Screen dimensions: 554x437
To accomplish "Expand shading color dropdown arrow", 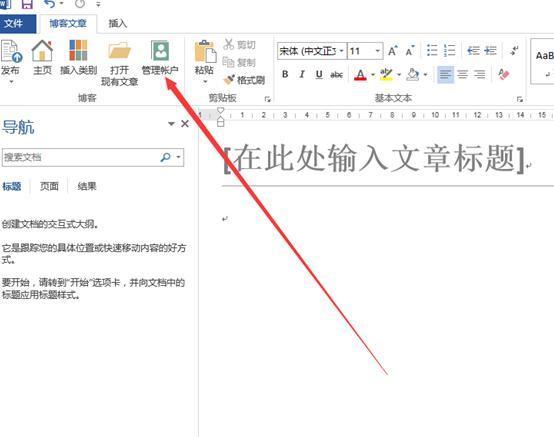I will pos(425,75).
